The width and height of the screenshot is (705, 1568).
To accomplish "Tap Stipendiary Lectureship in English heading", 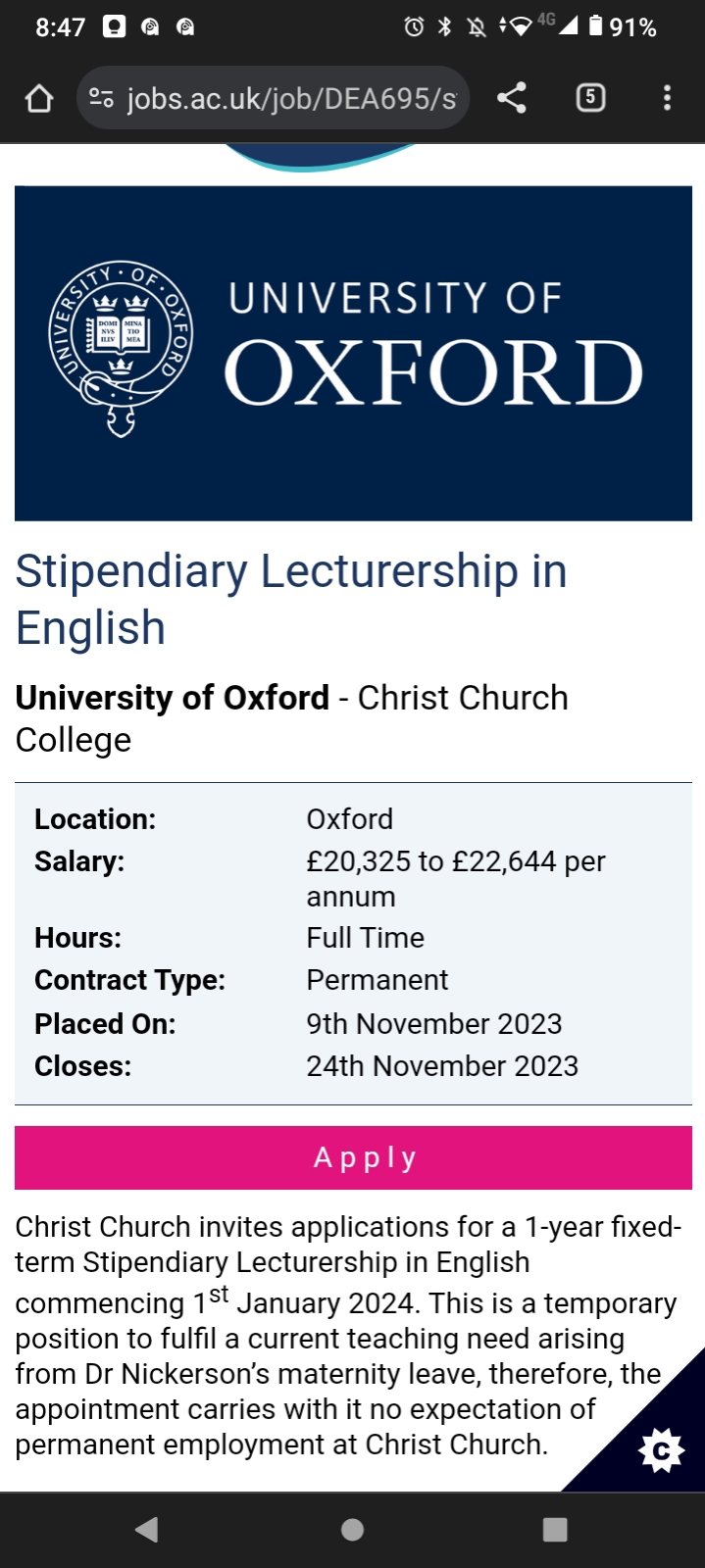I will (x=291, y=599).
